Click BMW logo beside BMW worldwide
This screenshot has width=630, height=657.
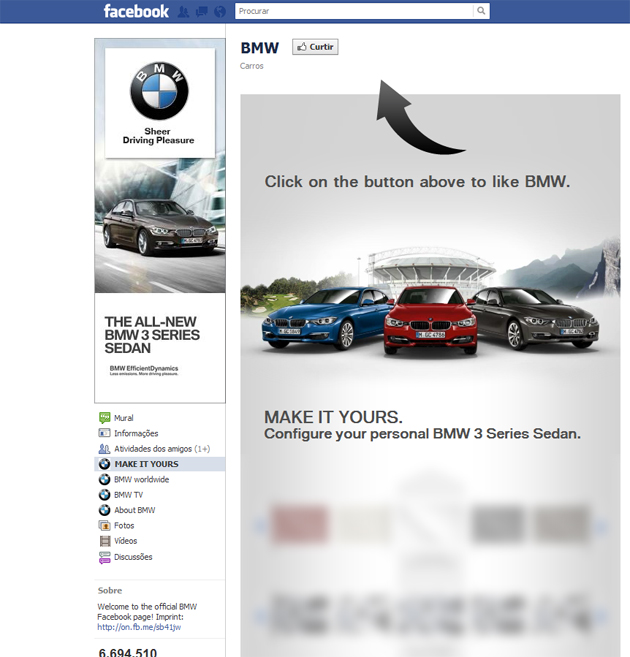(104, 479)
